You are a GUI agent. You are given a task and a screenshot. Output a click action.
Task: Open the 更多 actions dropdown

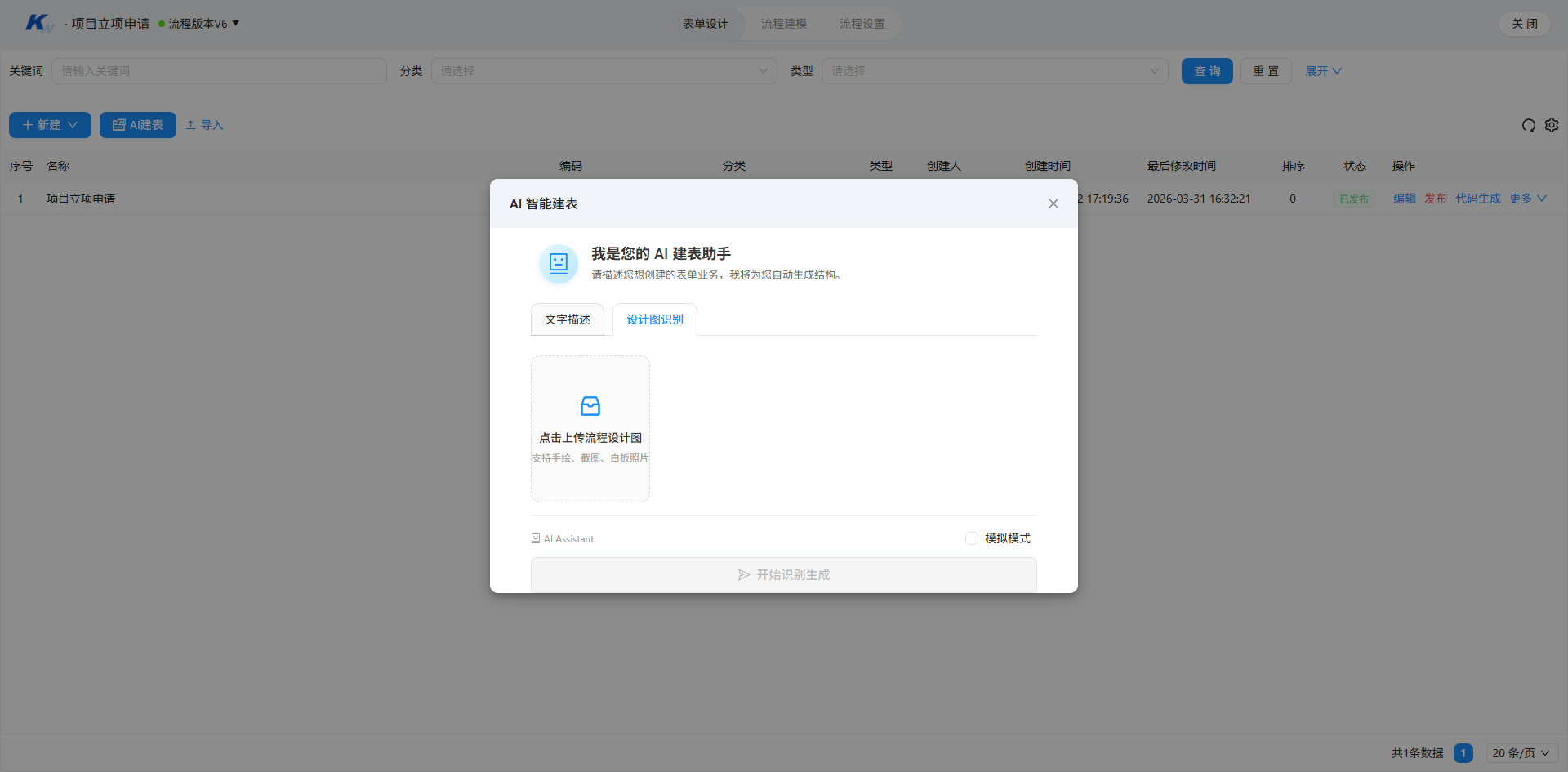[1528, 199]
